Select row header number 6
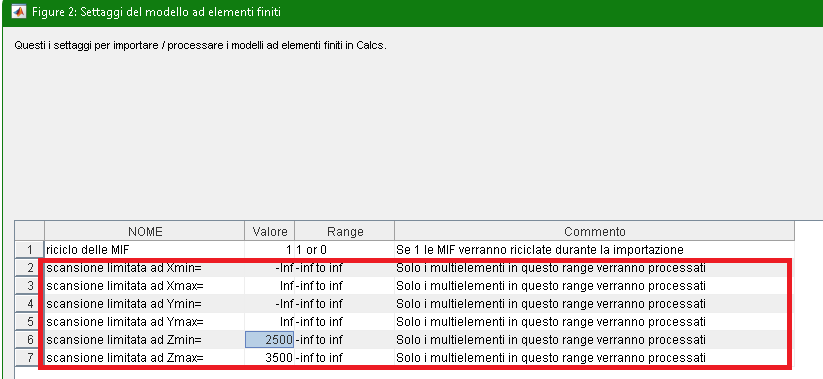823x379 pixels. point(30,340)
